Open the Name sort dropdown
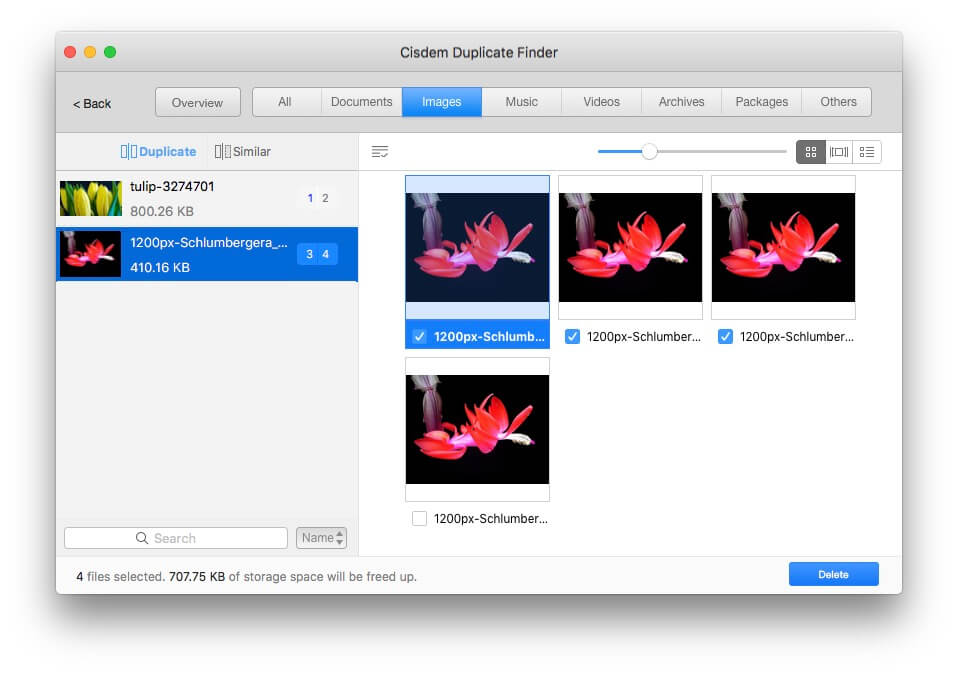The image size is (958, 674). coord(321,538)
